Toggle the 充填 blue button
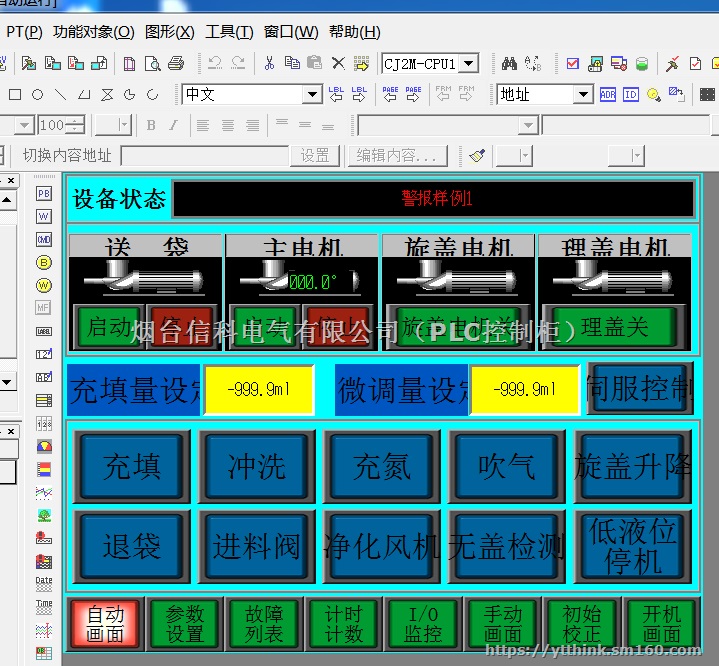The image size is (719, 666). (x=132, y=466)
